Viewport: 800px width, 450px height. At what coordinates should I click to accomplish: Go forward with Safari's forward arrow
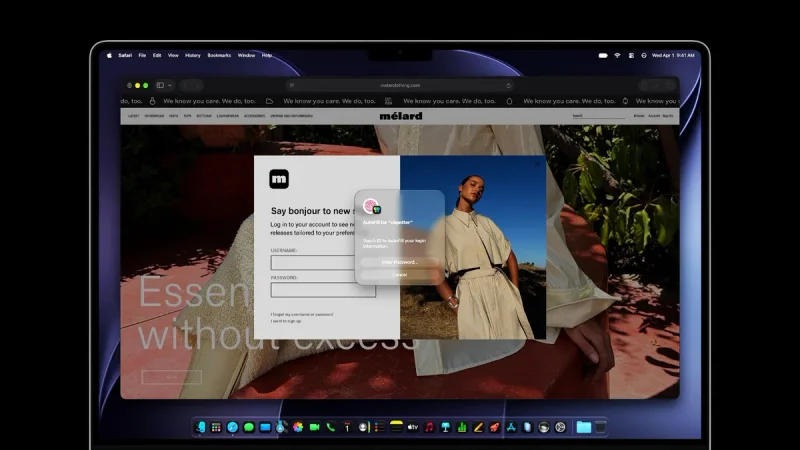point(198,85)
